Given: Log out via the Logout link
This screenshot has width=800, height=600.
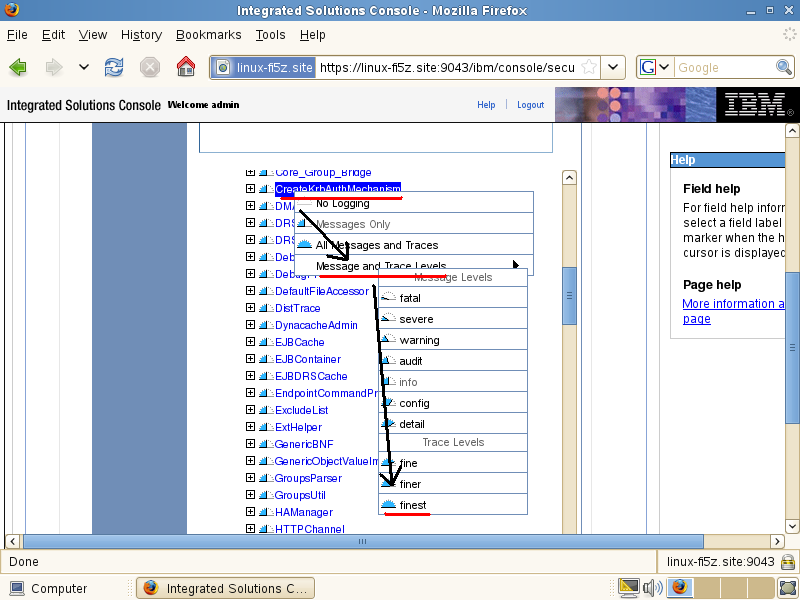Looking at the screenshot, I should pos(531,105).
